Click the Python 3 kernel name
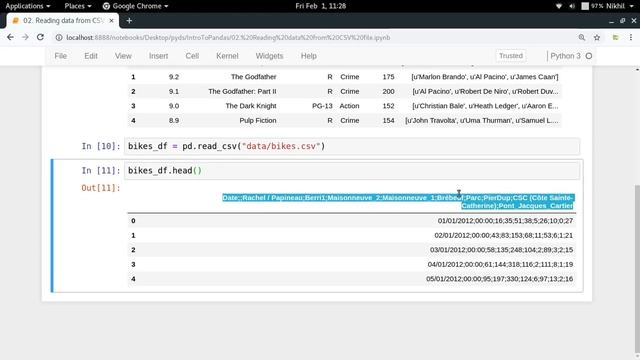The height and width of the screenshot is (360, 640). [x=565, y=56]
